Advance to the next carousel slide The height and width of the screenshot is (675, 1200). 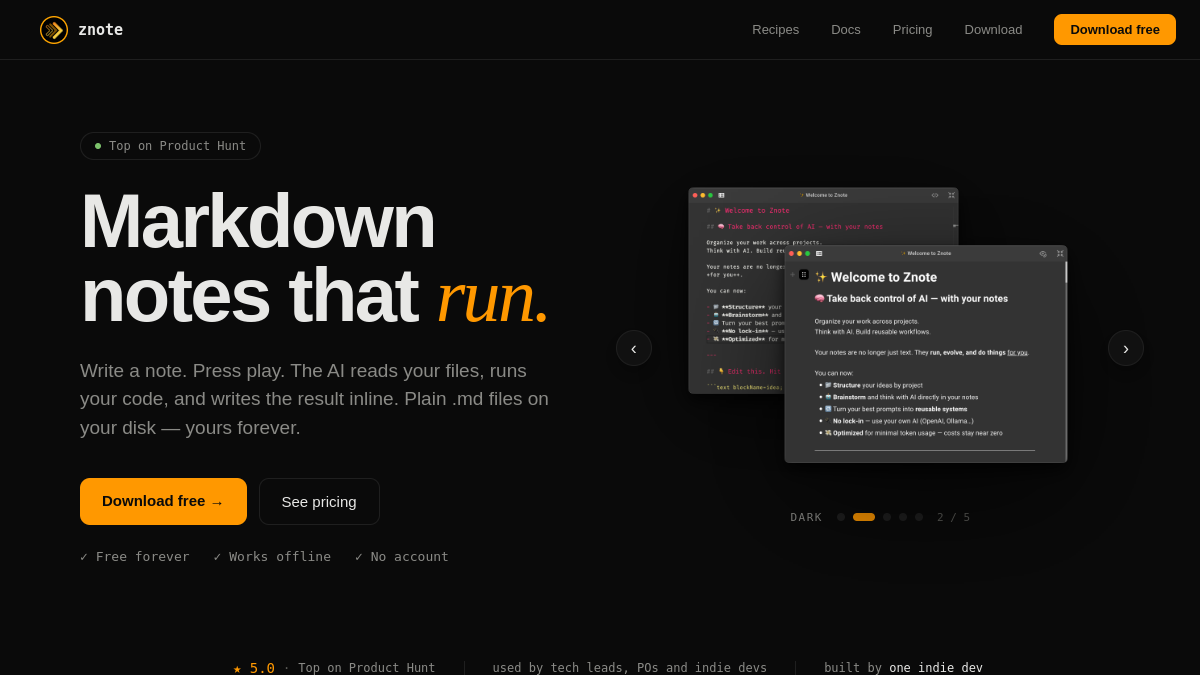point(1126,348)
